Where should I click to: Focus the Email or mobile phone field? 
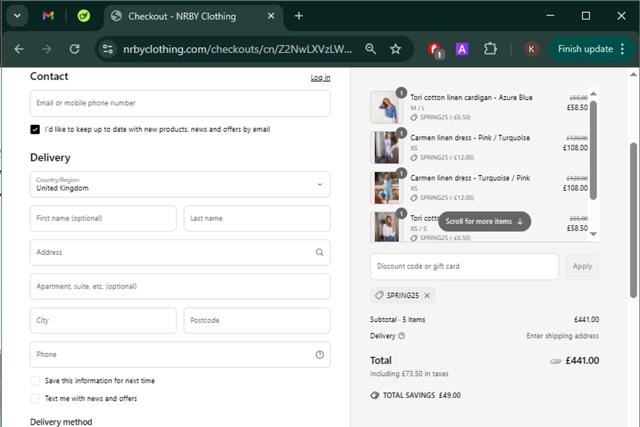point(180,103)
